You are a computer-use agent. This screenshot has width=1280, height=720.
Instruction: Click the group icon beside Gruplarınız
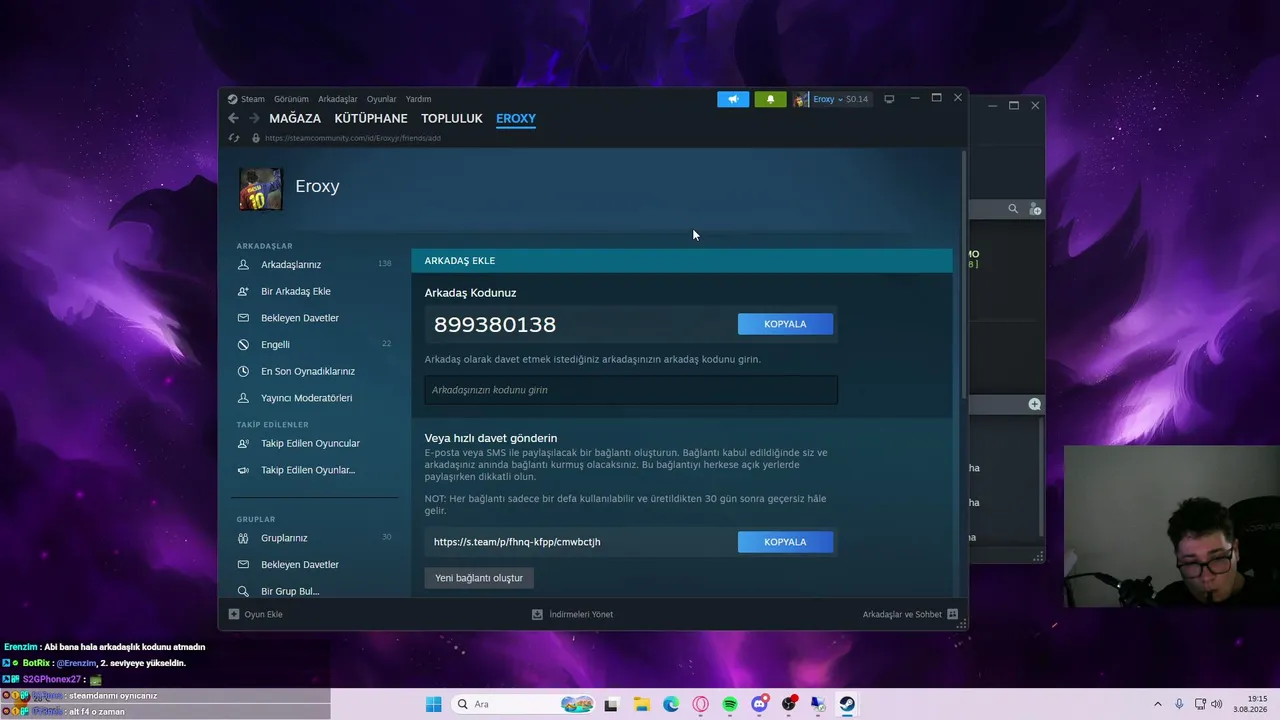pyautogui.click(x=243, y=538)
